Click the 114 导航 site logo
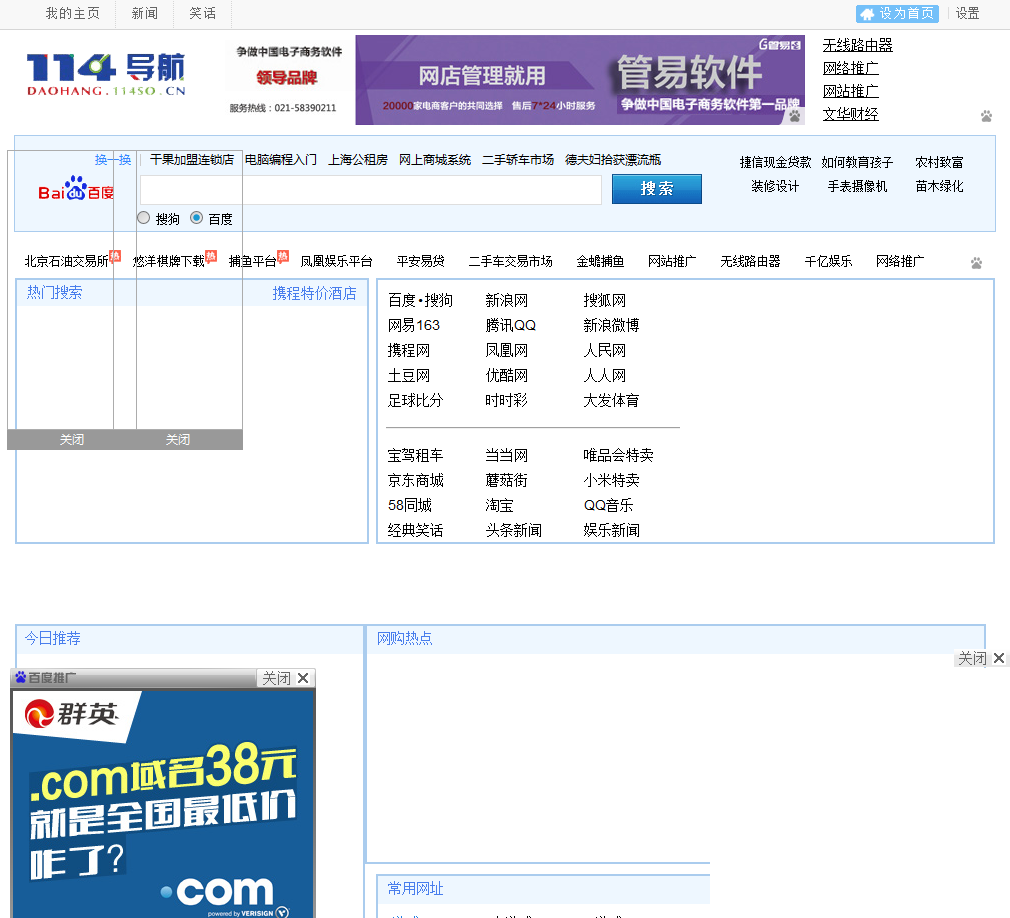Image resolution: width=1010 pixels, height=918 pixels. click(x=106, y=75)
